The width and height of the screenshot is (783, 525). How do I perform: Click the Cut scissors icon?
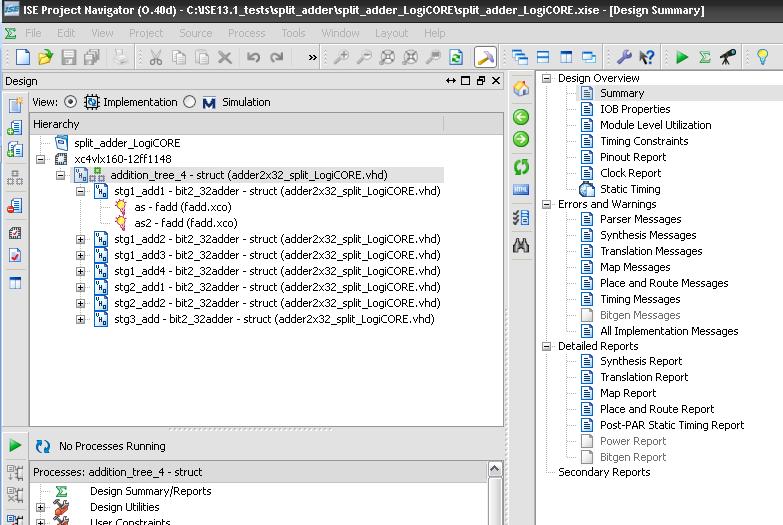pos(156,57)
